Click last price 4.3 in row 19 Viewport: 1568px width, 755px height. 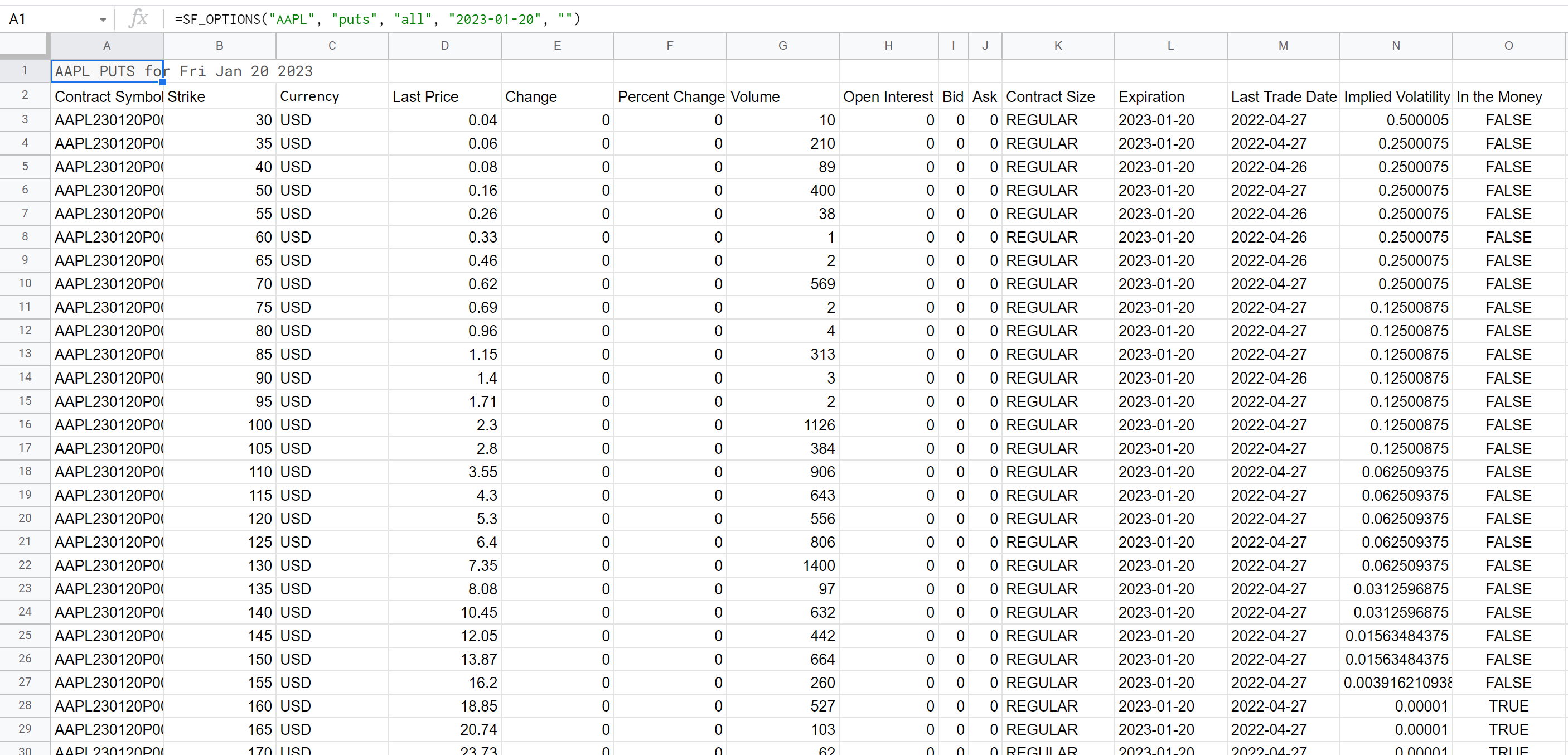444,495
